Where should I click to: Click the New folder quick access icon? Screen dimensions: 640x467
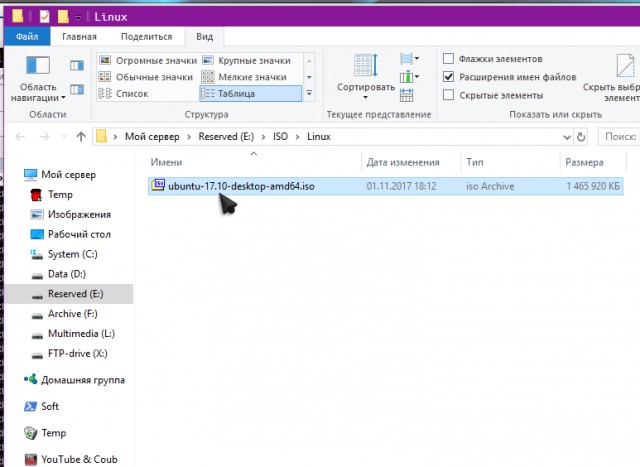63,17
